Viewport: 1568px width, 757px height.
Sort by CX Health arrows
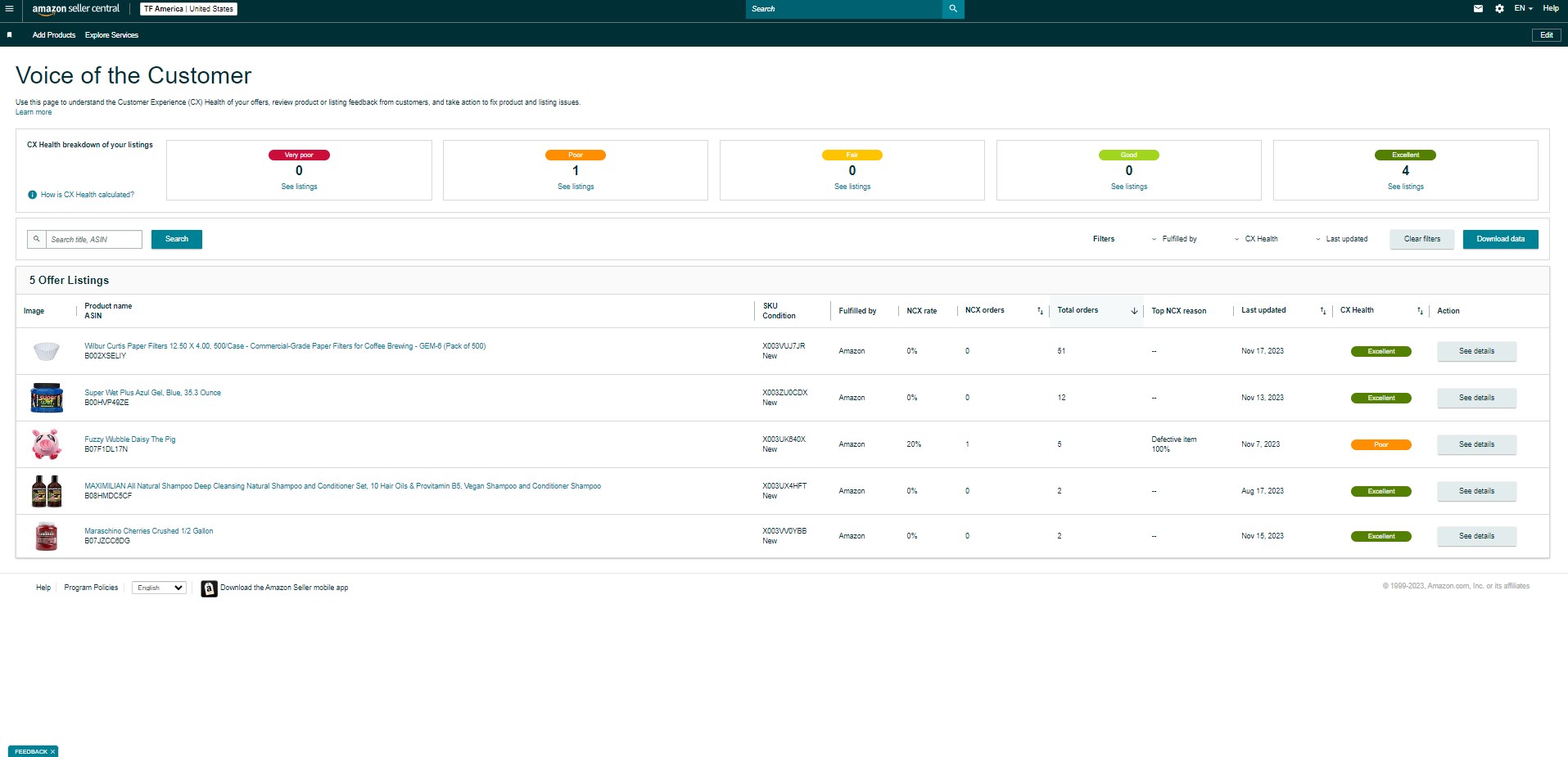pyautogui.click(x=1420, y=311)
